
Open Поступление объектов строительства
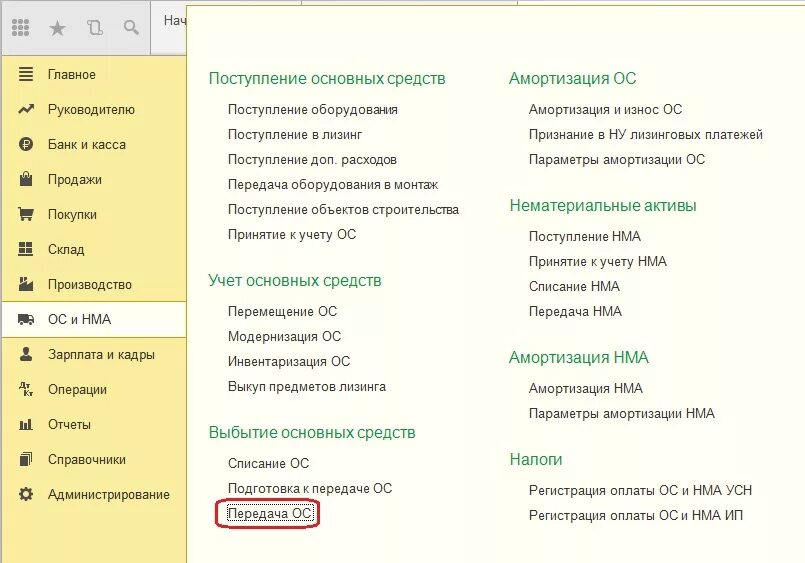click(343, 209)
